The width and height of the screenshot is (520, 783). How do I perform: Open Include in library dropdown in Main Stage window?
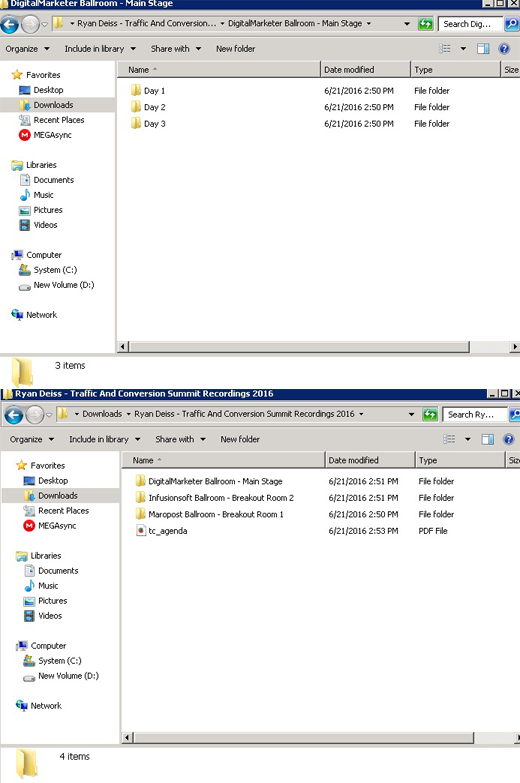(x=100, y=48)
